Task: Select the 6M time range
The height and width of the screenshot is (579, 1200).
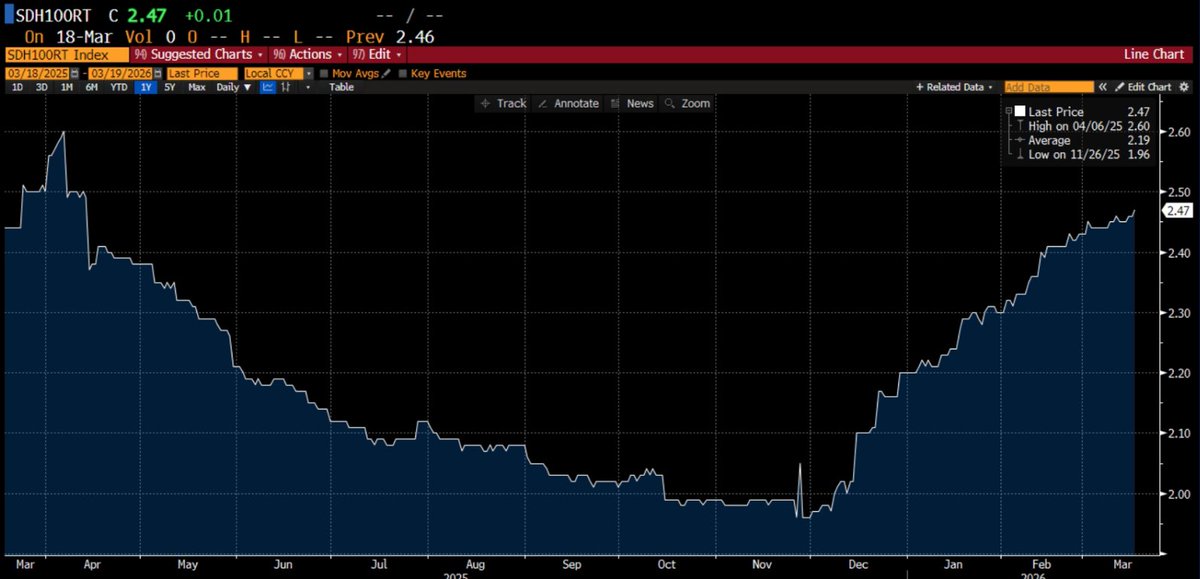Action: click(x=91, y=88)
